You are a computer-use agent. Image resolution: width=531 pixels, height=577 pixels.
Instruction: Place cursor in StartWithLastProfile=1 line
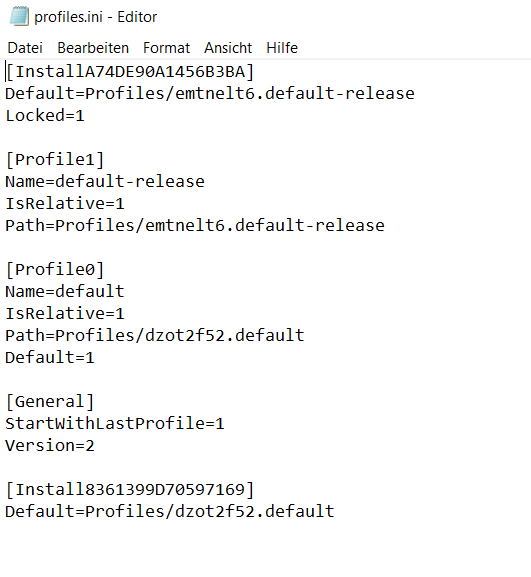115,424
